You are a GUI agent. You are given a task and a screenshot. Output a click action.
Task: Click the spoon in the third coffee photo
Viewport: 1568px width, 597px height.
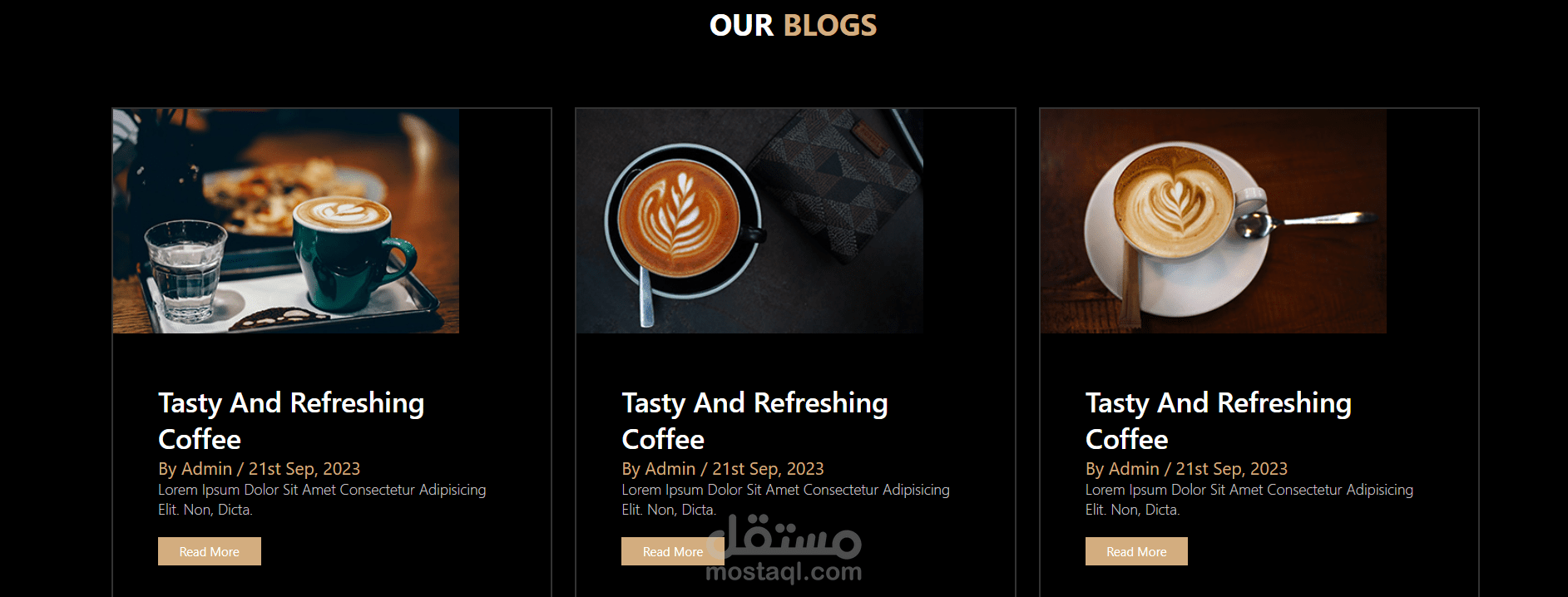[x=1301, y=222]
